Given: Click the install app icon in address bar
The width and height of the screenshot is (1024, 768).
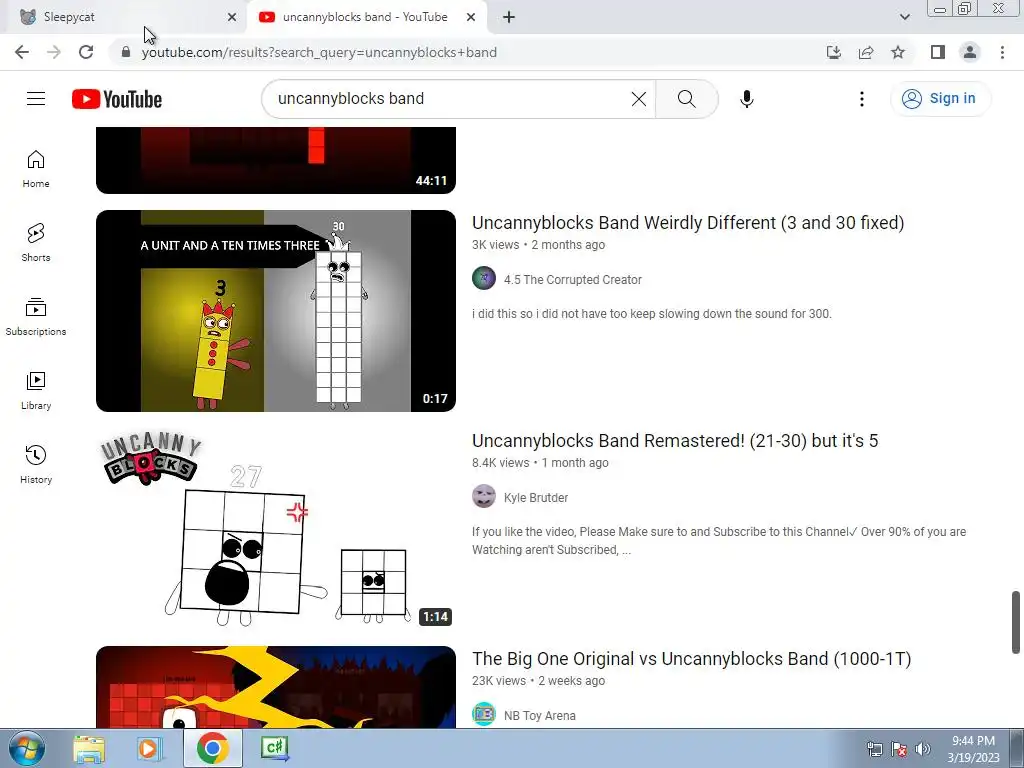Looking at the screenshot, I should click(833, 52).
